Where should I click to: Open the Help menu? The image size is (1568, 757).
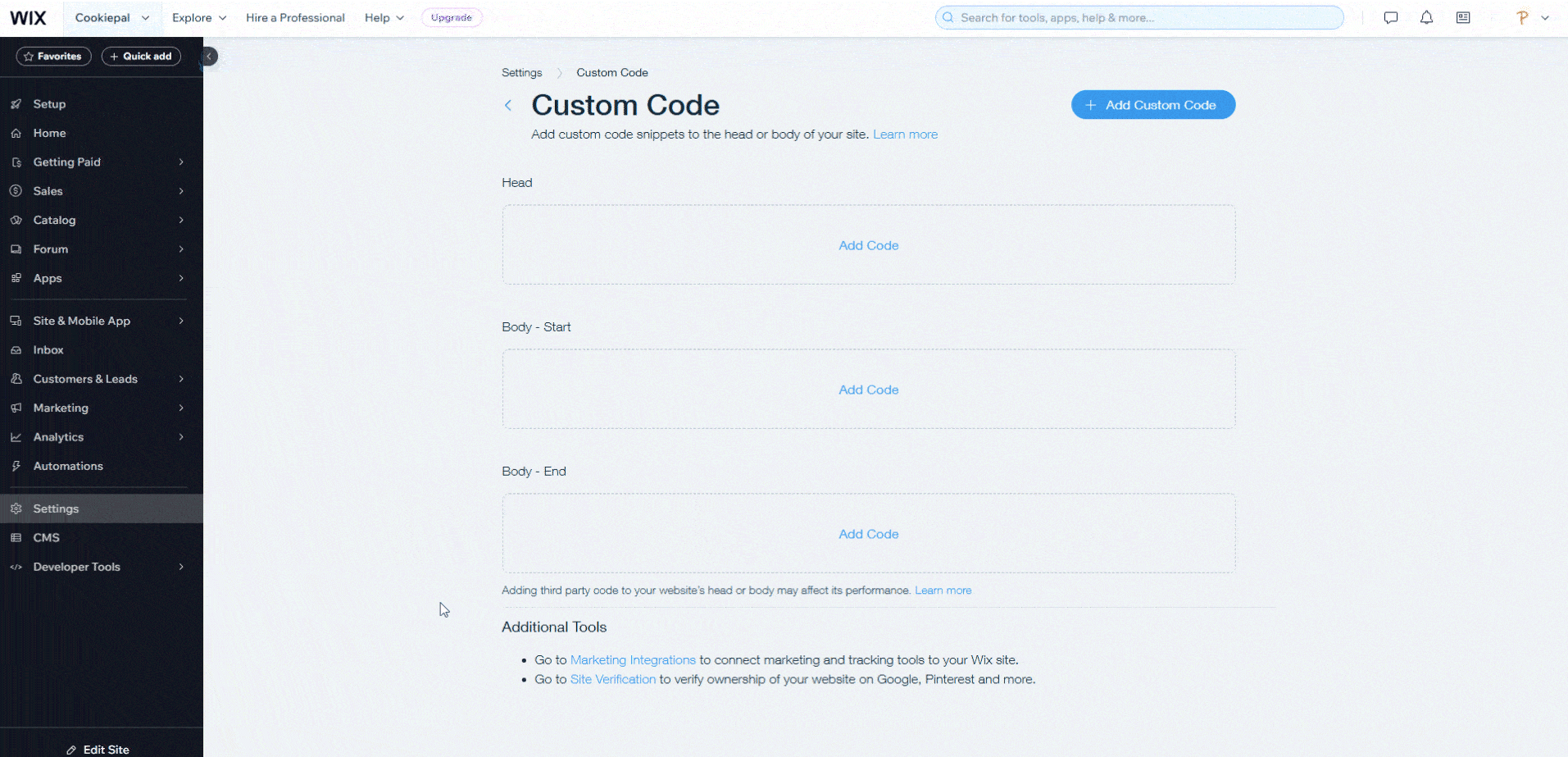(x=383, y=17)
